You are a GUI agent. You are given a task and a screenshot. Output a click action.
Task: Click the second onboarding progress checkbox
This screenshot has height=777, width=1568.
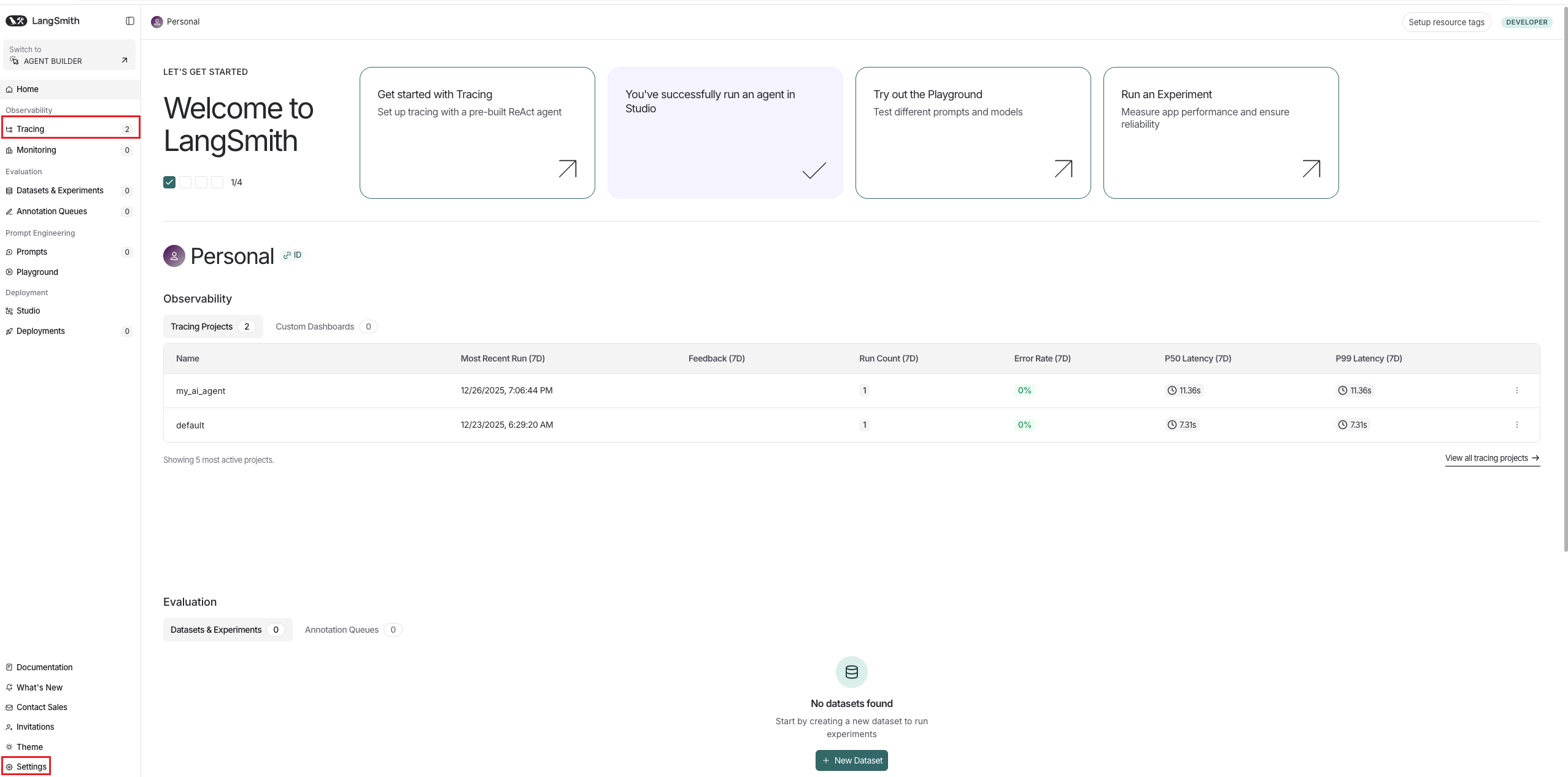(185, 182)
